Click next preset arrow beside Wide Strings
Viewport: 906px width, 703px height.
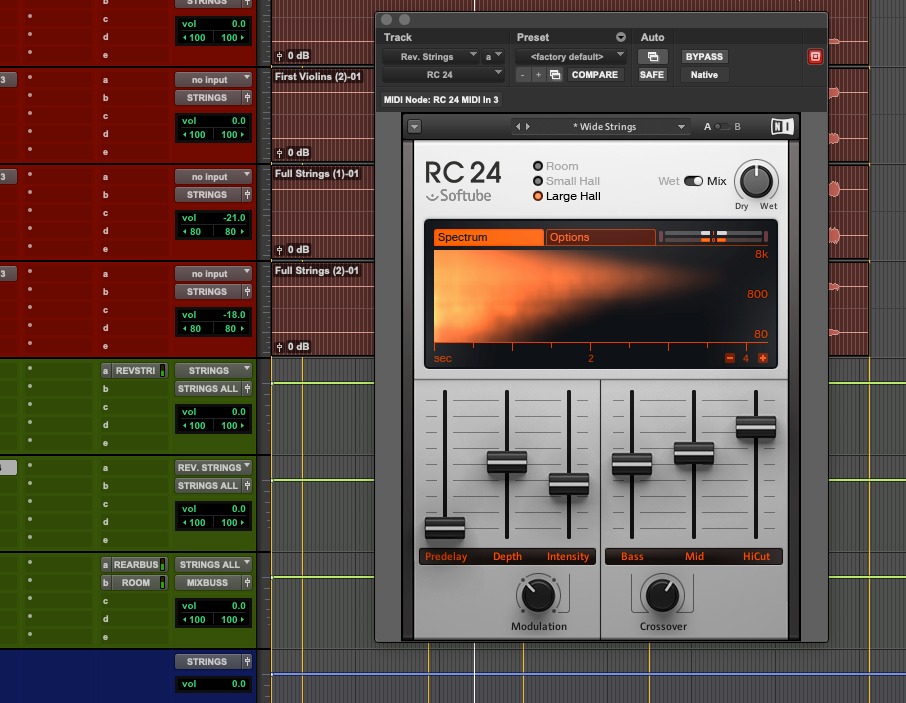(528, 127)
